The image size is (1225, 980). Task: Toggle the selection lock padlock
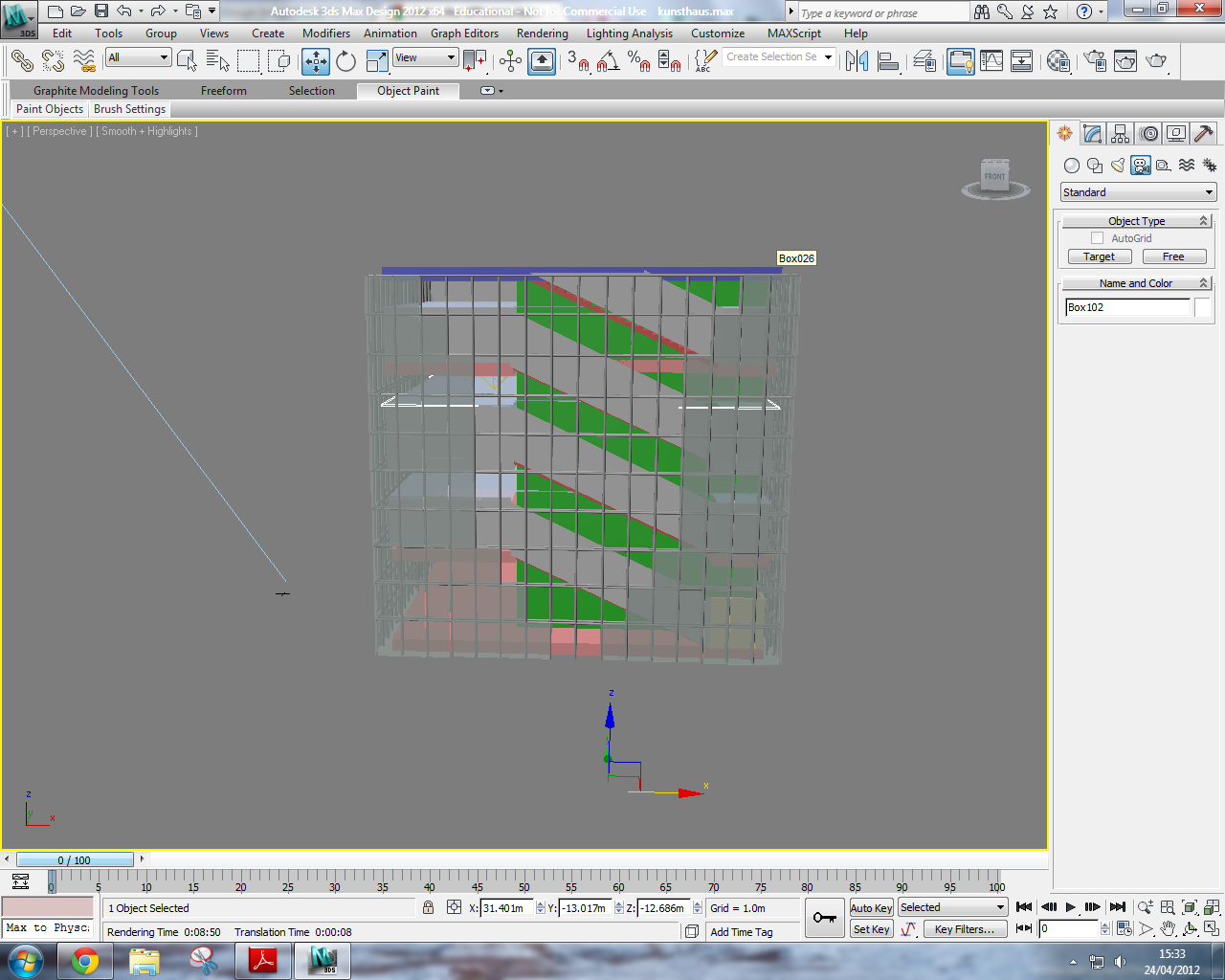pos(429,907)
